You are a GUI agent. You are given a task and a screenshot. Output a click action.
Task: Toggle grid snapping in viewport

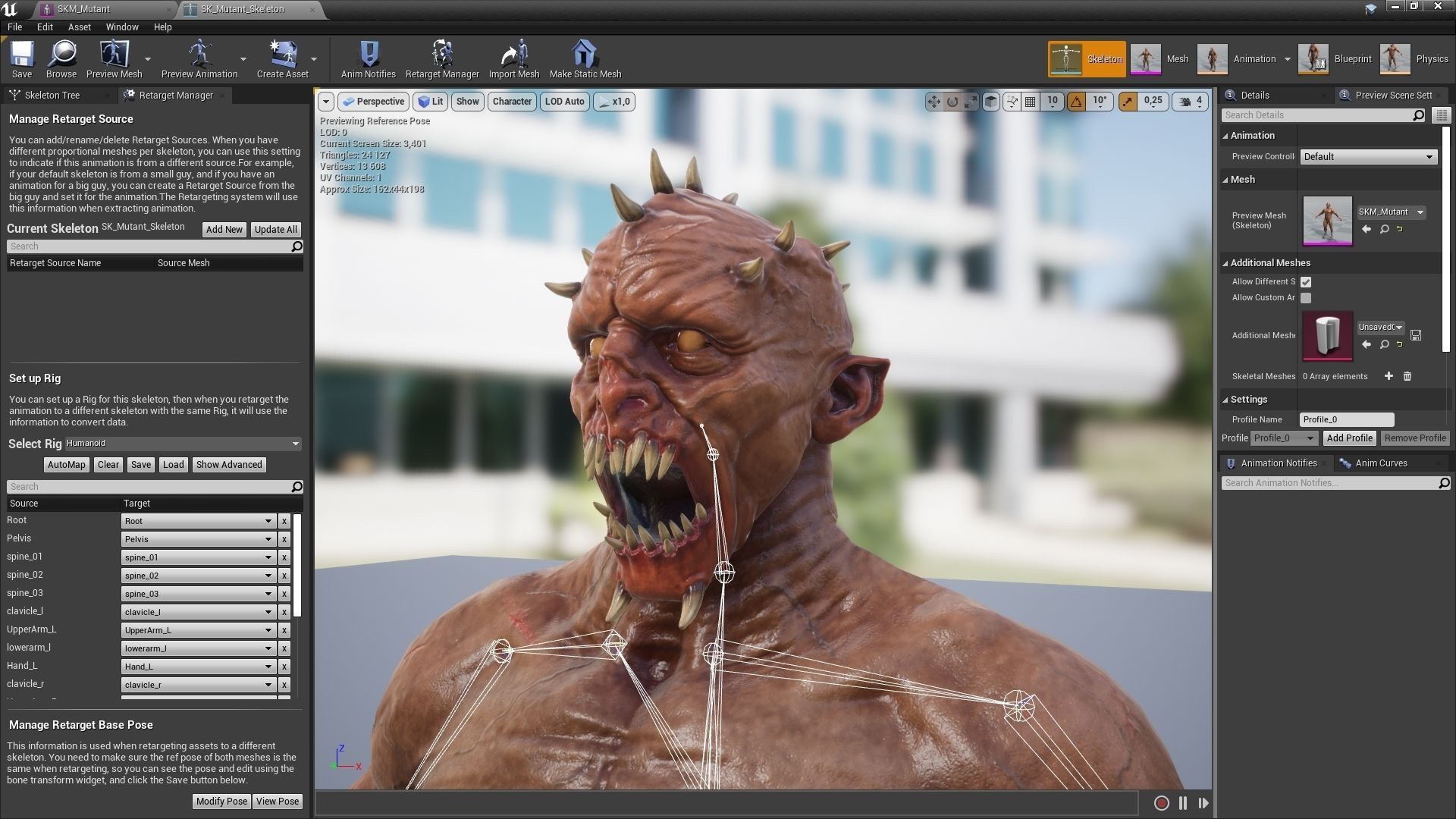tap(1030, 102)
